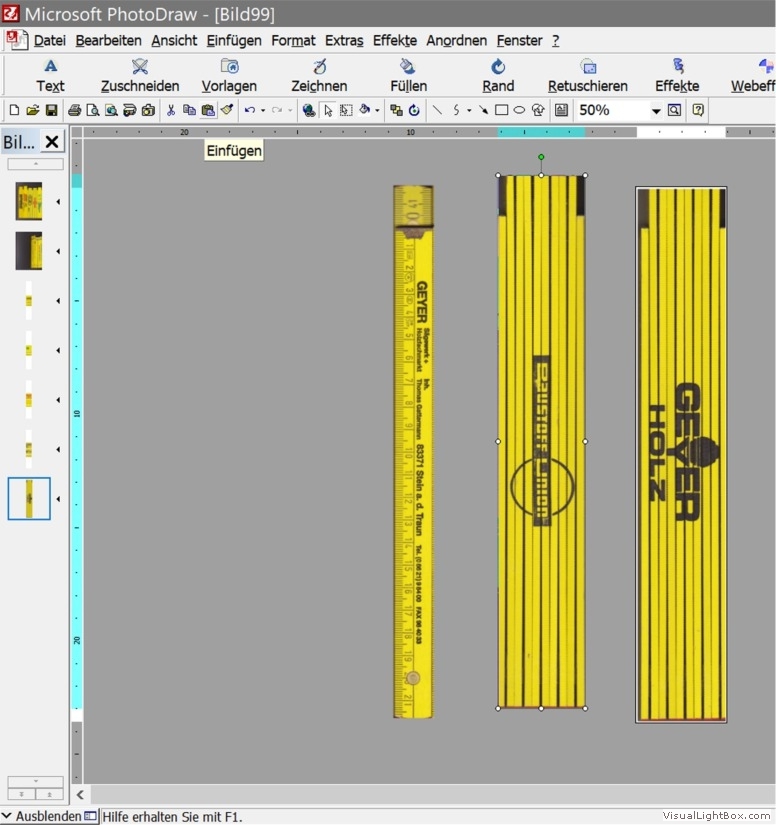This screenshot has height=825, width=776.
Task: Click the Help question mark icon
Action: tap(698, 110)
